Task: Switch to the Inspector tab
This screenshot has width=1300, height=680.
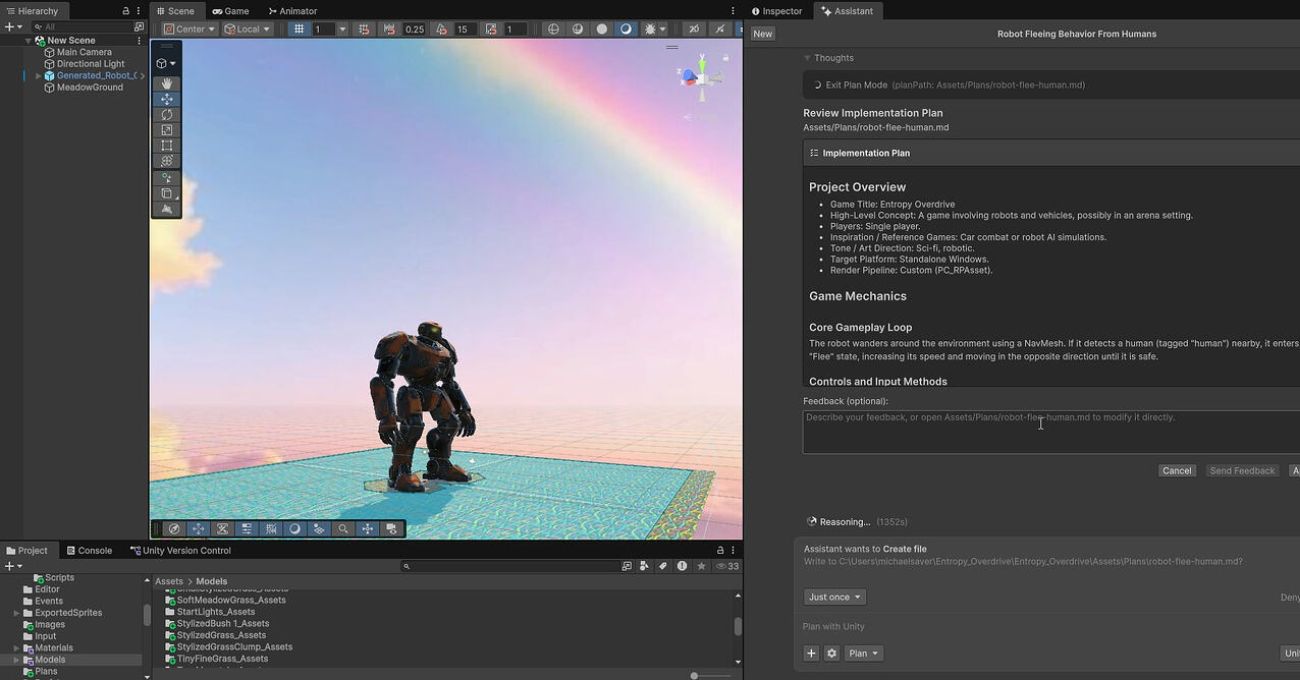Action: (x=777, y=11)
